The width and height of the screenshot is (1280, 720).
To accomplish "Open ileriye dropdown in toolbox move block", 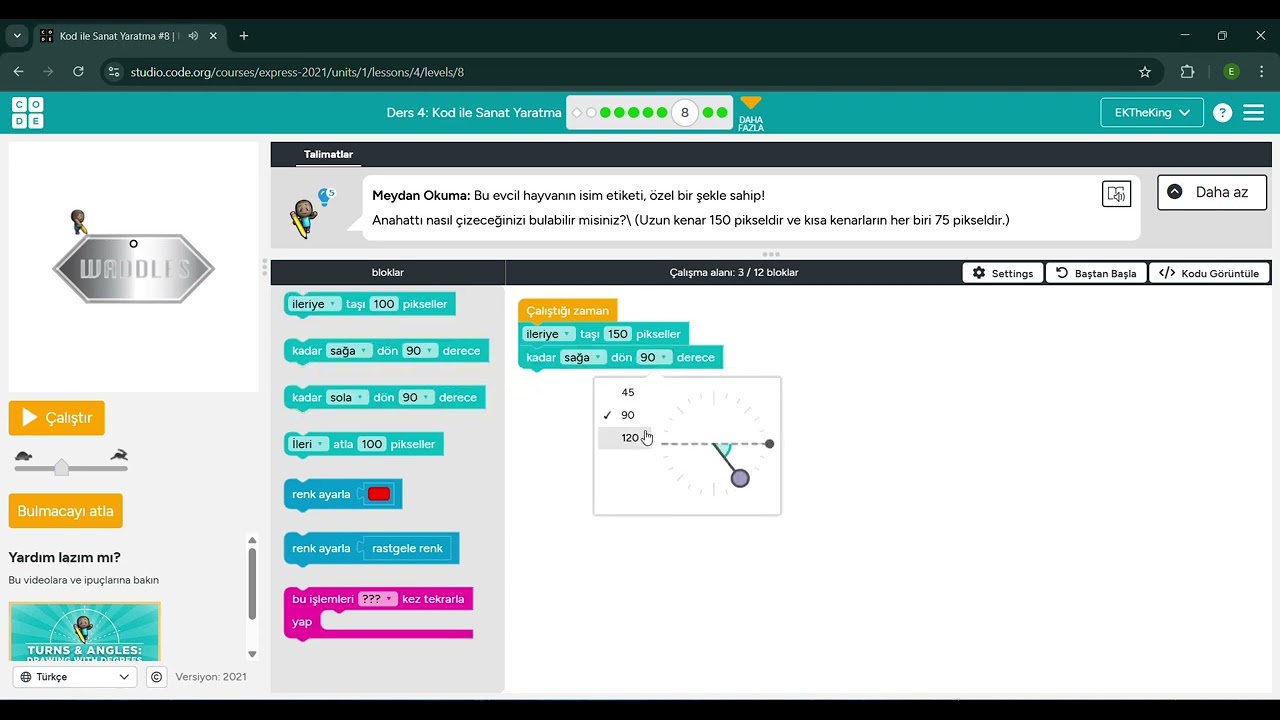I will click(314, 304).
